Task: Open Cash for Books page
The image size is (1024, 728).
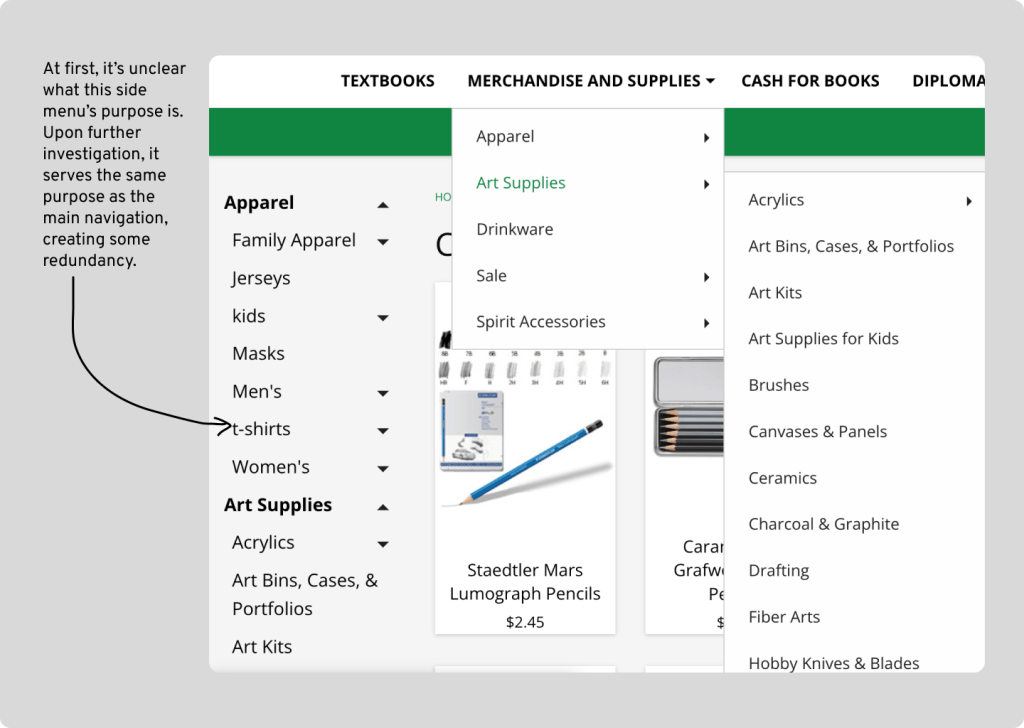Action: coord(810,81)
